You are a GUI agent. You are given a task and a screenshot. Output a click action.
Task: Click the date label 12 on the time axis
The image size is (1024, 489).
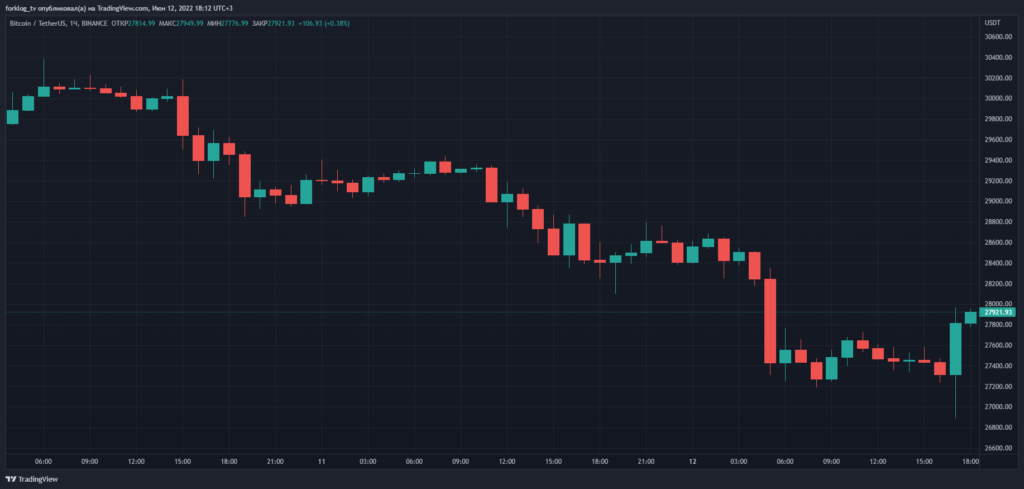pyautogui.click(x=693, y=461)
